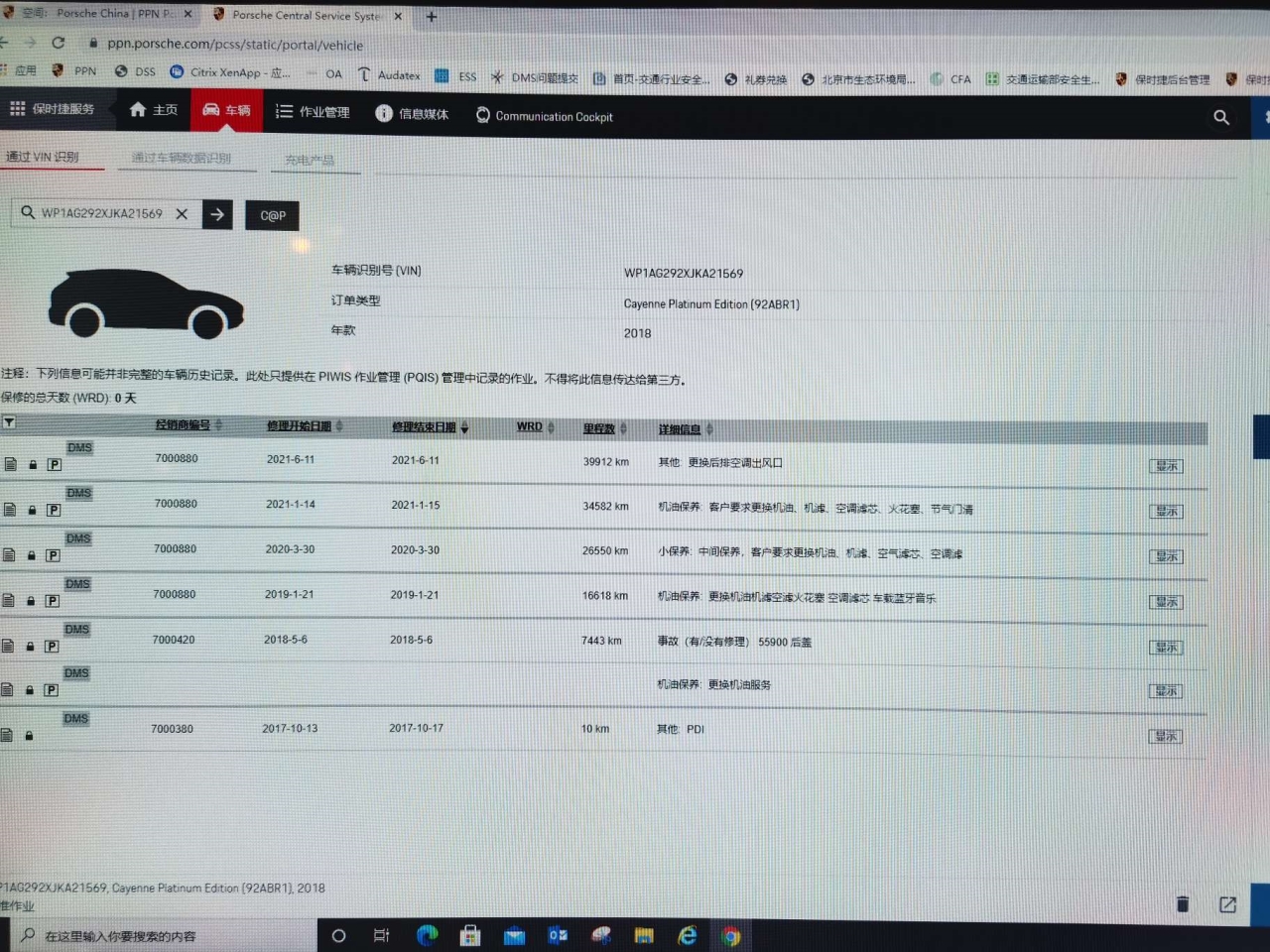Image resolution: width=1270 pixels, height=952 pixels.
Task: Switch to 通过 VIN 识别 tab
Action: click(x=42, y=157)
